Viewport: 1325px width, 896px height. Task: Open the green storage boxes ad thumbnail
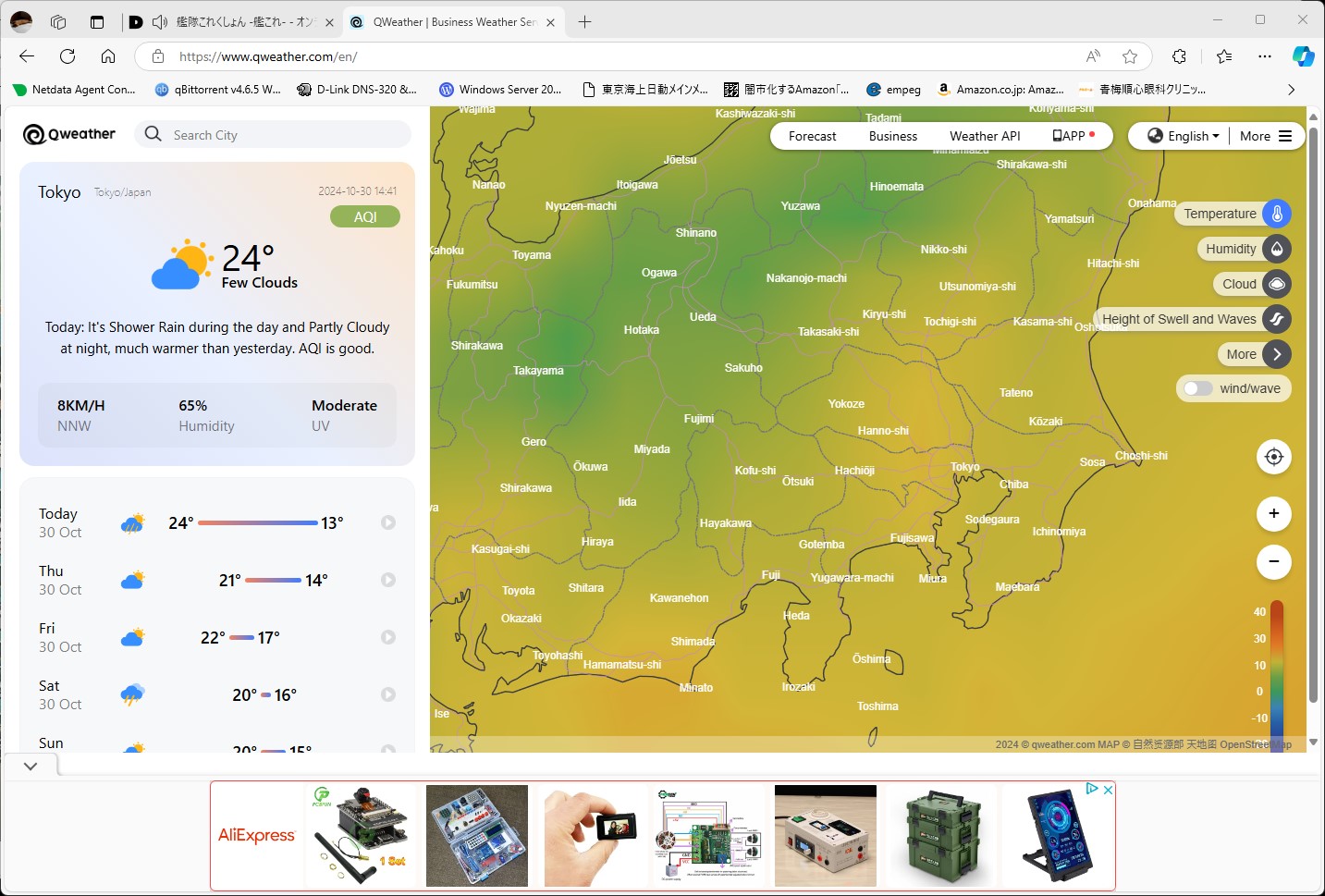tap(941, 836)
